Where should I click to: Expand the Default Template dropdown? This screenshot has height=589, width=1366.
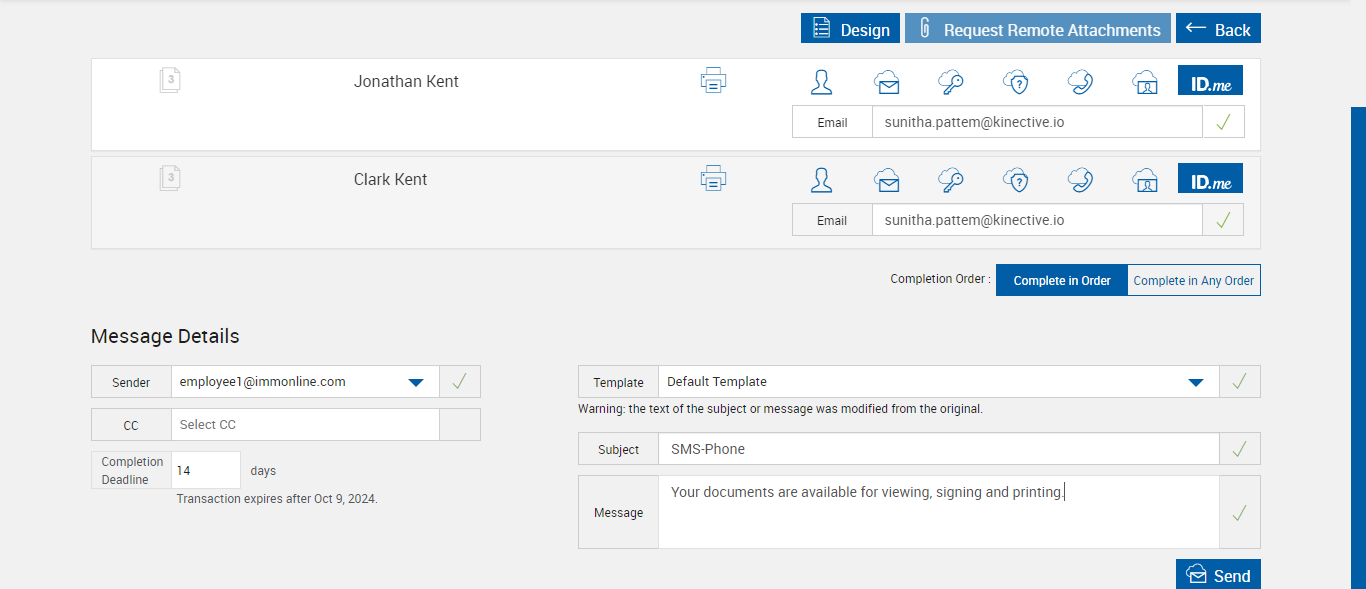click(1195, 382)
